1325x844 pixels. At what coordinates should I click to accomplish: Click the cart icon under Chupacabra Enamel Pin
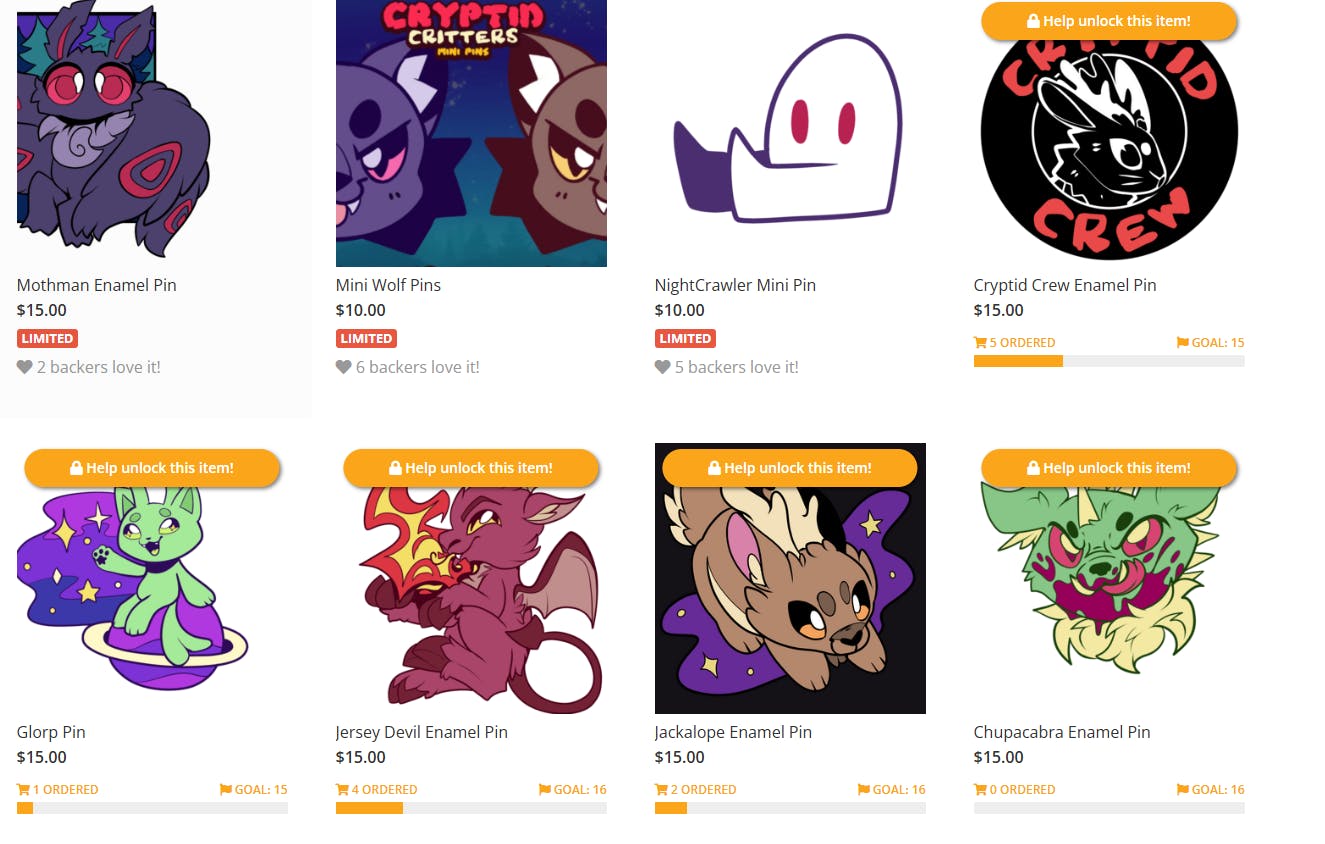tap(980, 789)
